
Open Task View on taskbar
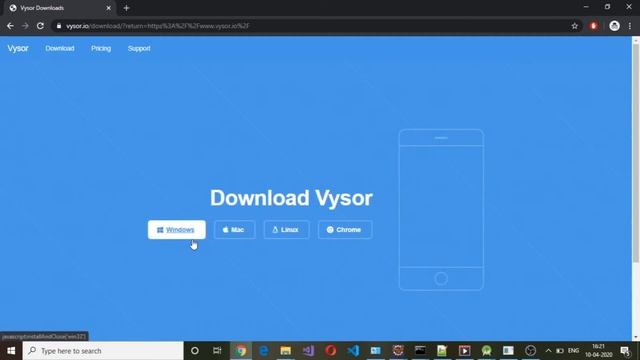(217, 351)
